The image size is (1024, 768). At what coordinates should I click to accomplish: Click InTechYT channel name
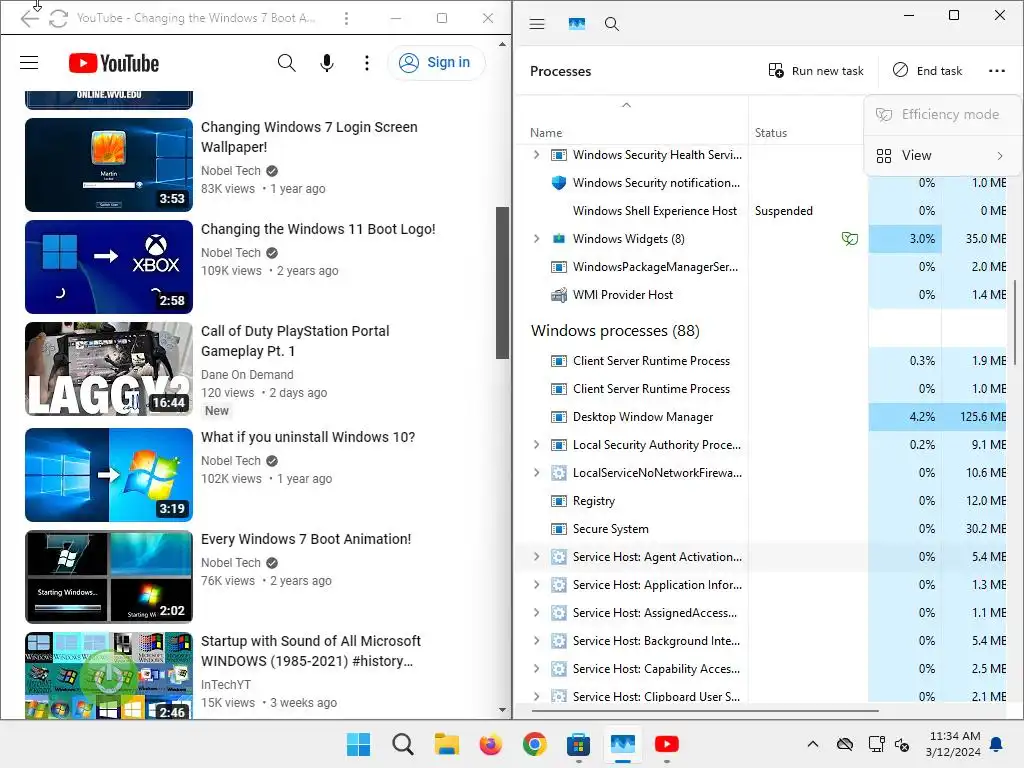tap(225, 684)
